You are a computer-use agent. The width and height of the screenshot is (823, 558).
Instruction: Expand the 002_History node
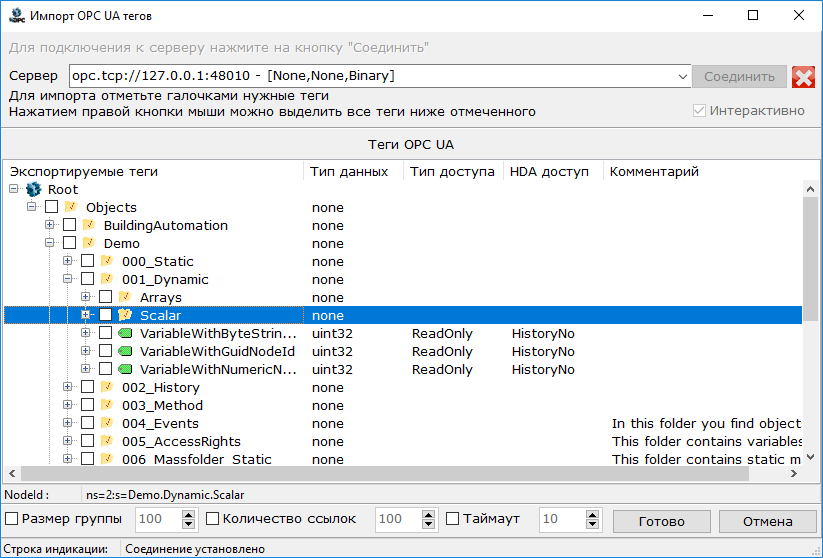pyautogui.click(x=68, y=386)
